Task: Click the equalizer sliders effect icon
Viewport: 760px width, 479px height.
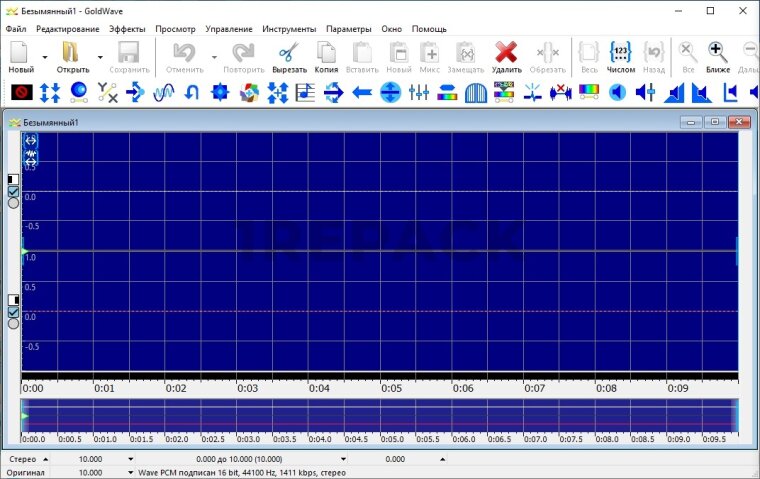Action: [419, 93]
